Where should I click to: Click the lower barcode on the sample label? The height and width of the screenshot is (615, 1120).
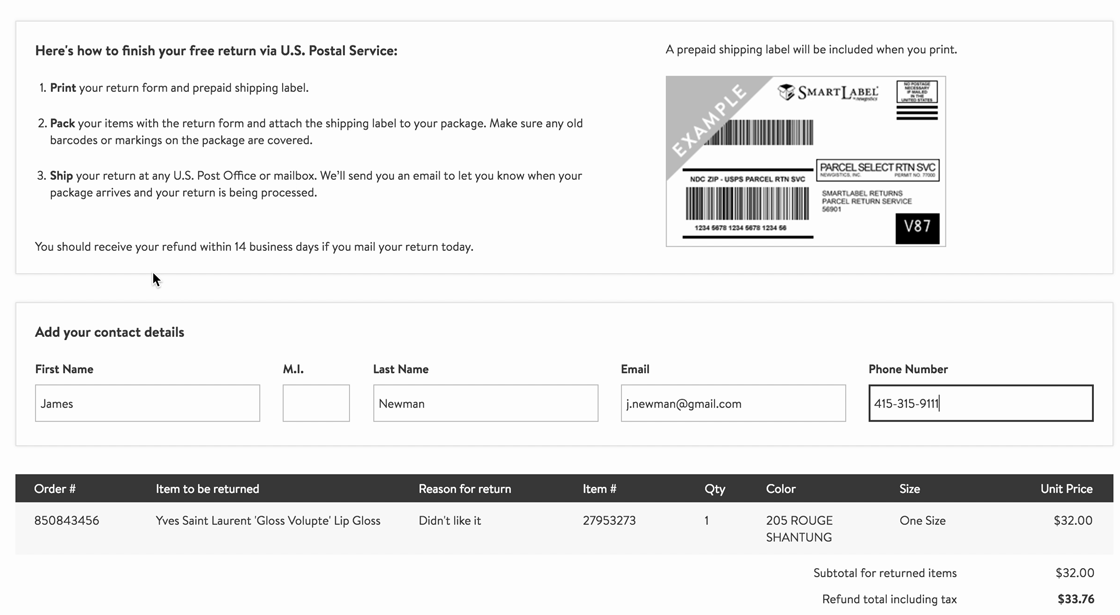[x=746, y=204]
